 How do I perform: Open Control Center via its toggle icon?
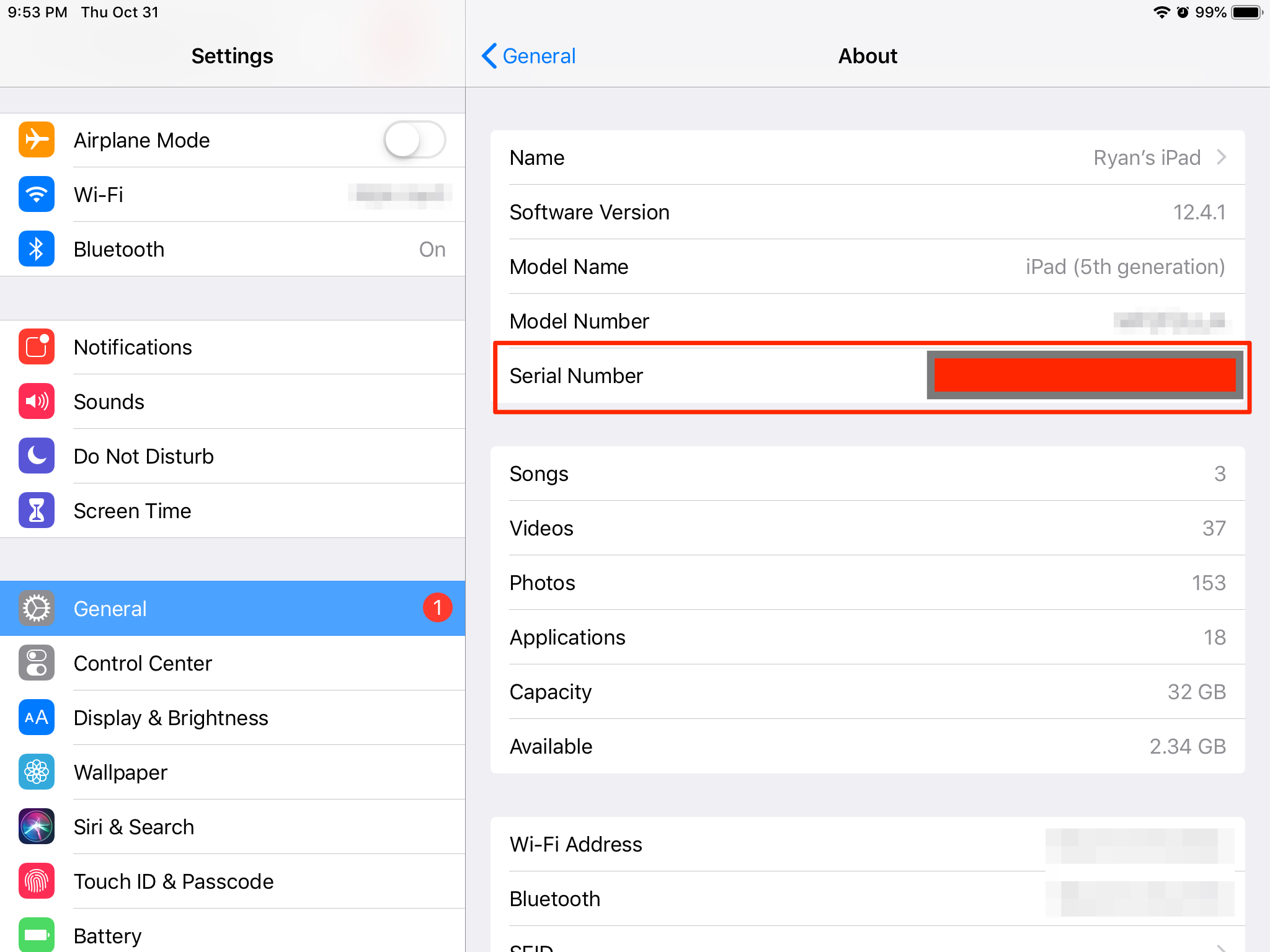pyautogui.click(x=37, y=663)
